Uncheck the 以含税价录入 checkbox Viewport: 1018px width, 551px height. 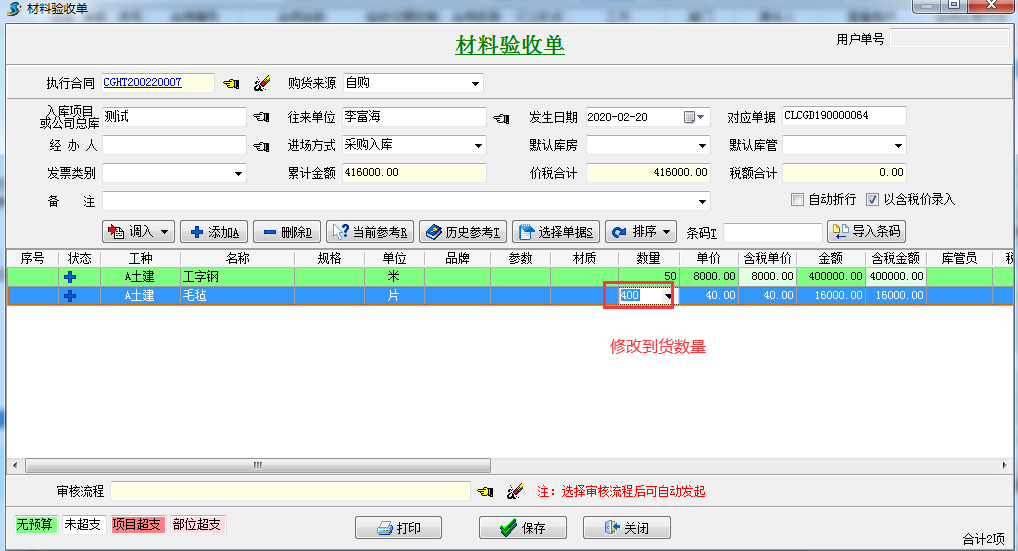tap(873, 199)
